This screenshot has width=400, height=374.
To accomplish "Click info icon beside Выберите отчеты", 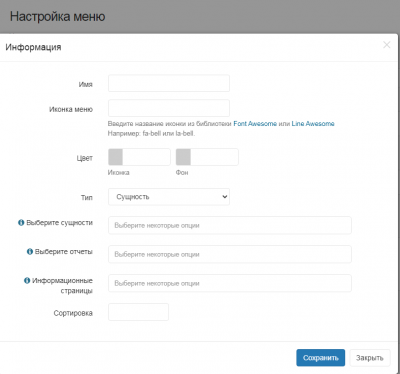I will pos(30,251).
